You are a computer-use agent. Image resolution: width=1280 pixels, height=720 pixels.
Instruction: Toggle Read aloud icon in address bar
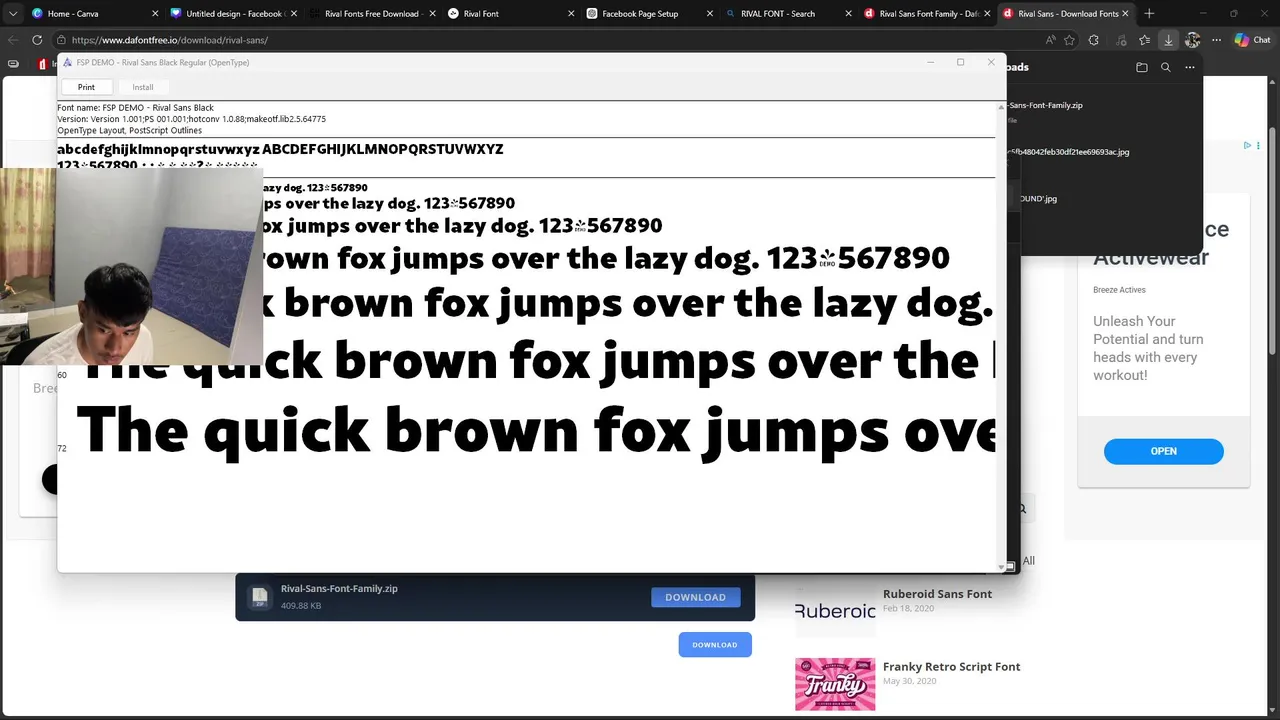click(x=1050, y=40)
